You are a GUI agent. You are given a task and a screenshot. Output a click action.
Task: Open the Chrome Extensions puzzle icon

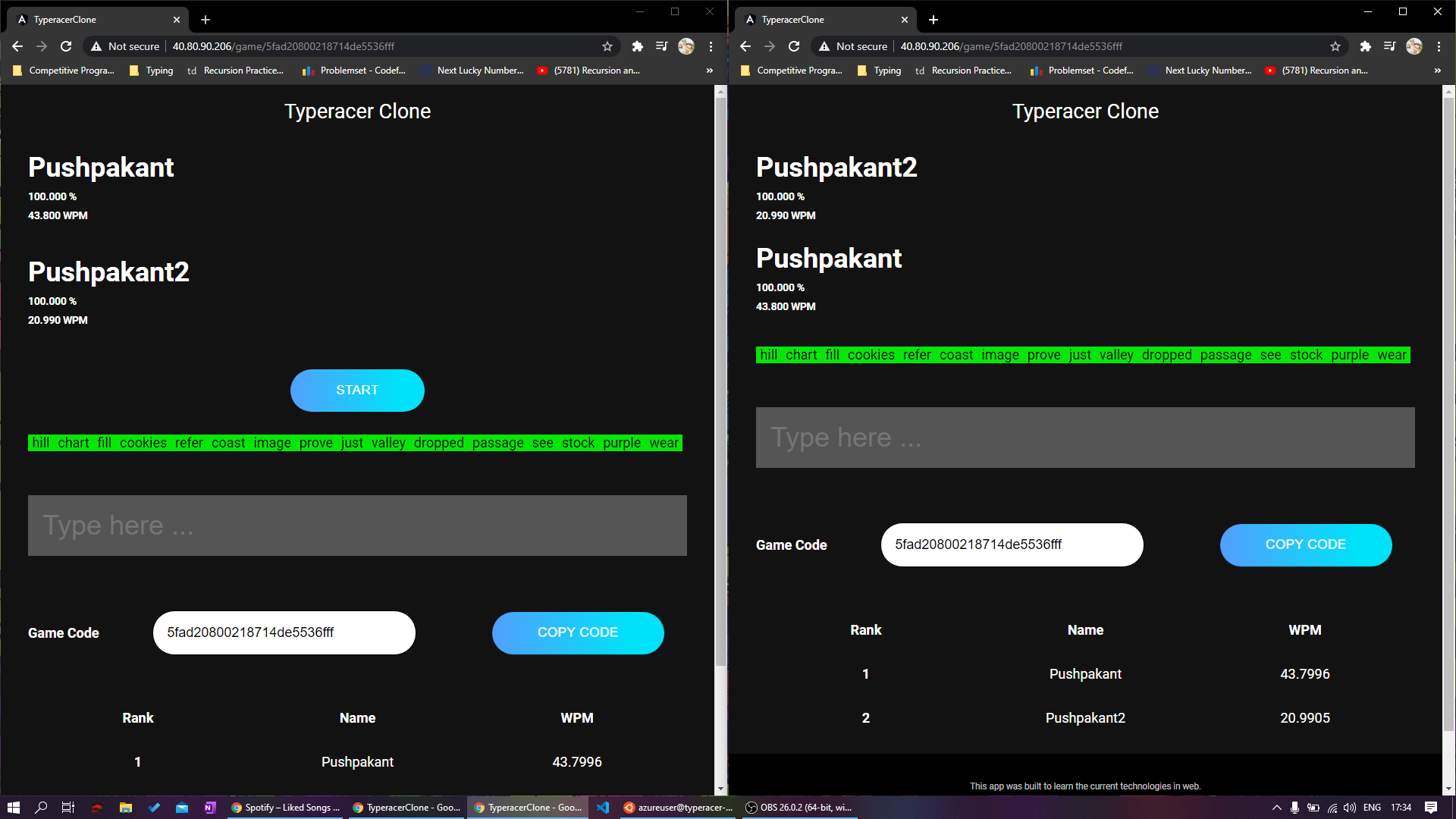coord(637,46)
